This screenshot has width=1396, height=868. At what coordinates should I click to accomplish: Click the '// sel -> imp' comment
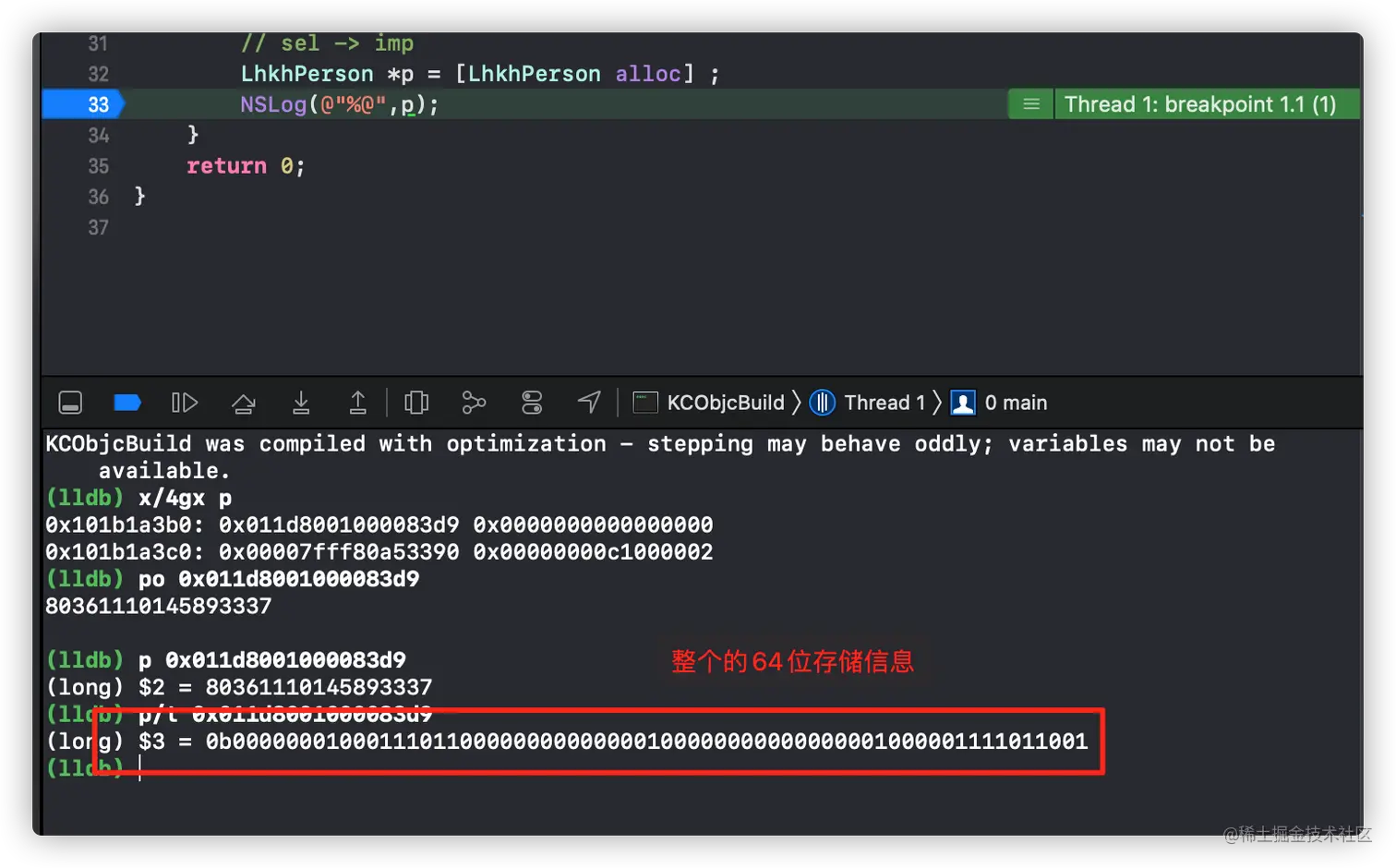[327, 43]
